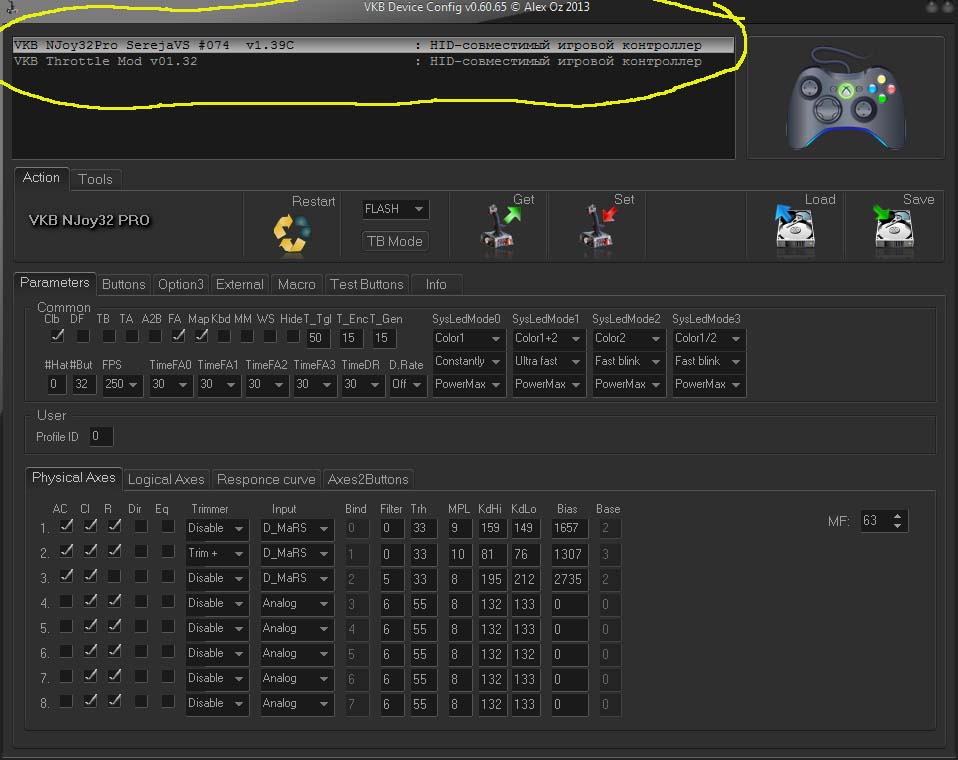Go to the Test Buttons tab
958x760 pixels.
point(367,284)
